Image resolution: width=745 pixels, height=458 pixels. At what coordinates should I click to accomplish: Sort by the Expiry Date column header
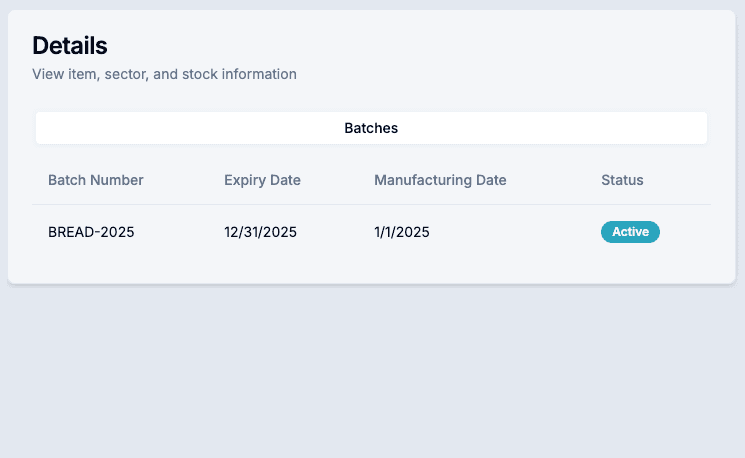coord(262,180)
